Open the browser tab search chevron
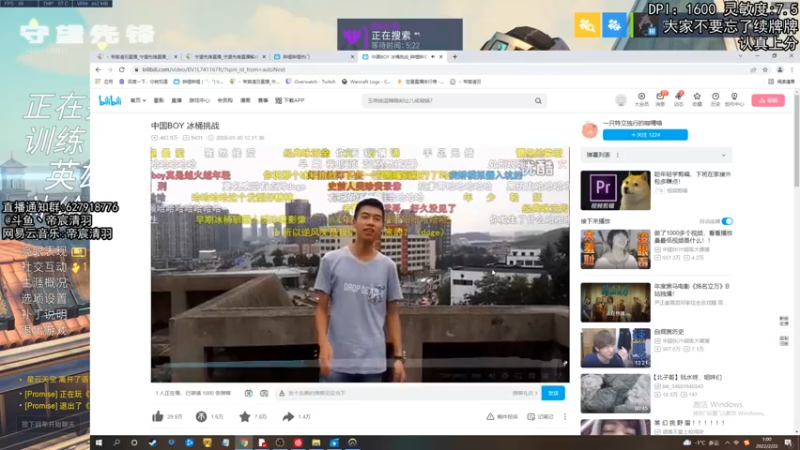 (x=740, y=56)
